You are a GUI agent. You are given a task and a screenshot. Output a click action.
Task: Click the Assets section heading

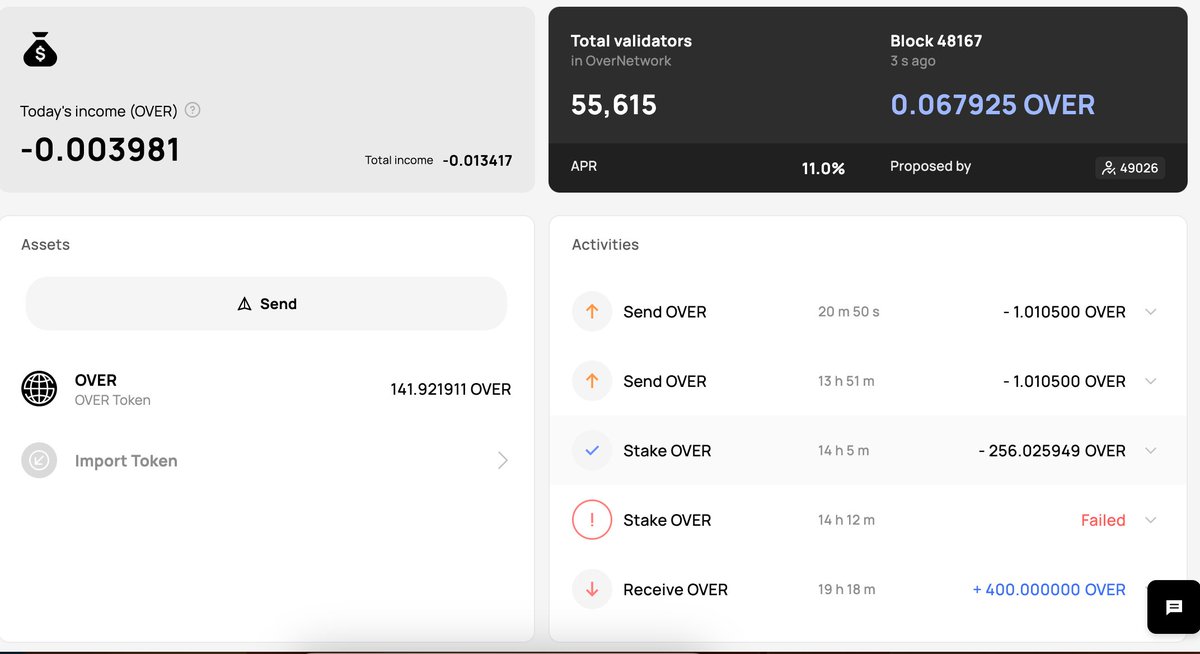45,244
